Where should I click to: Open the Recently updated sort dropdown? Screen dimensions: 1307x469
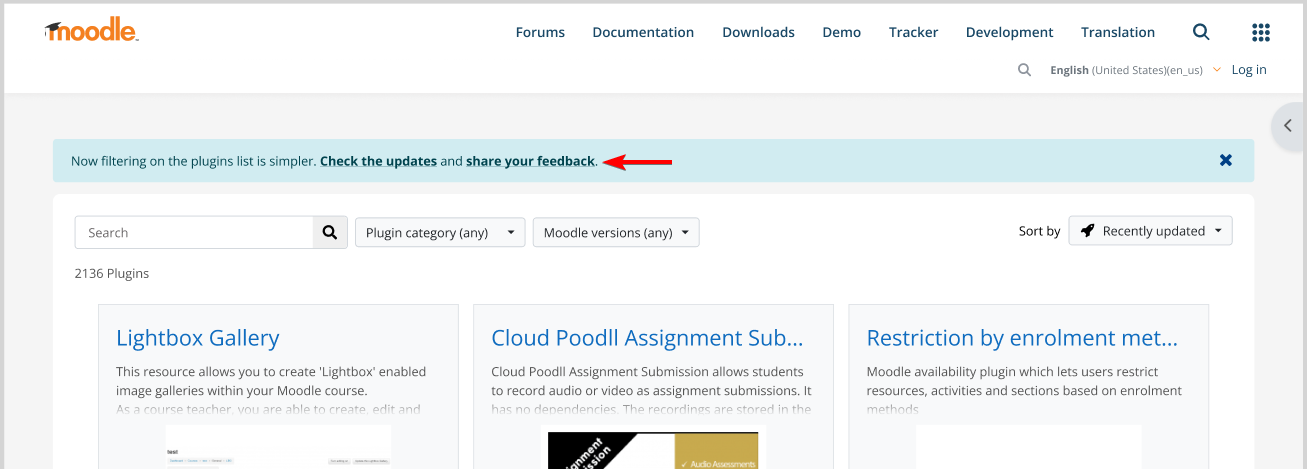point(1151,231)
